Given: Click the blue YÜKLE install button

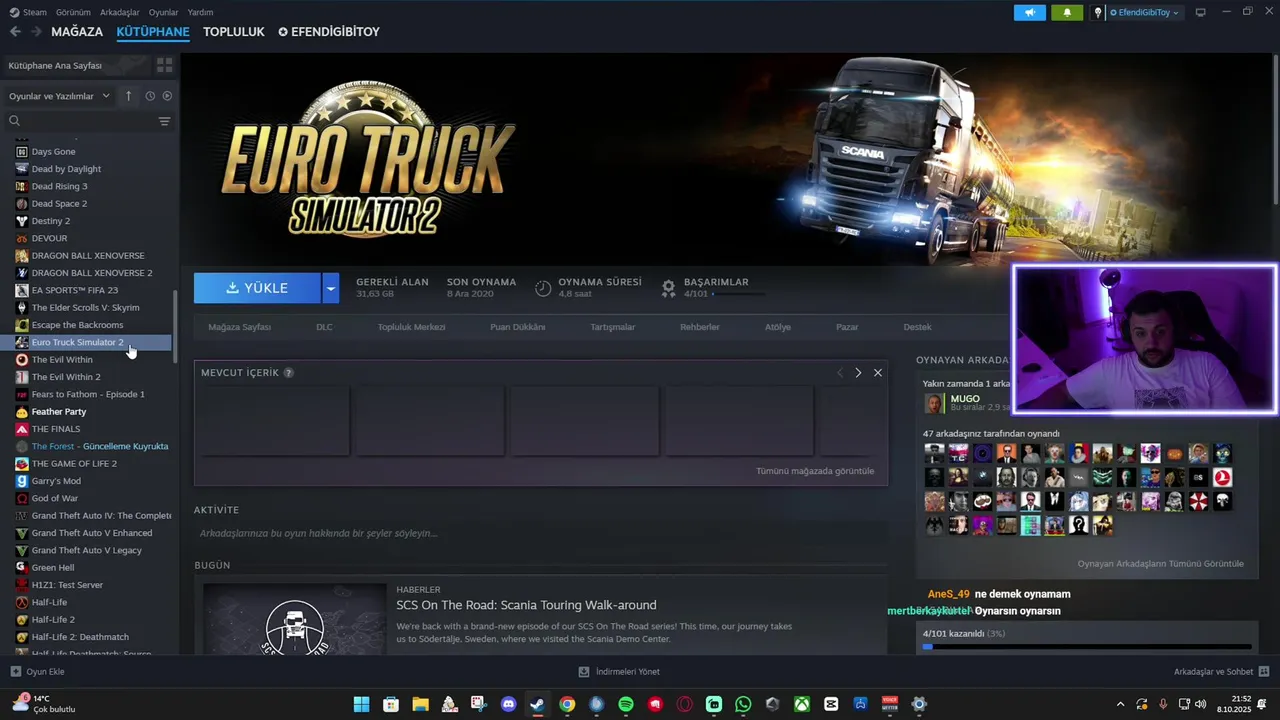Looking at the screenshot, I should pos(257,288).
